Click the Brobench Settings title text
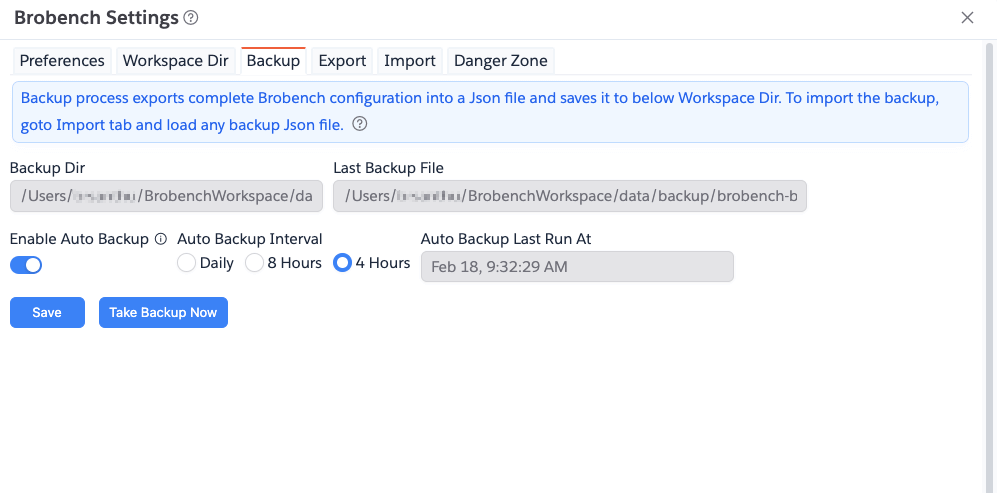The width and height of the screenshot is (997, 493). pyautogui.click(x=96, y=18)
